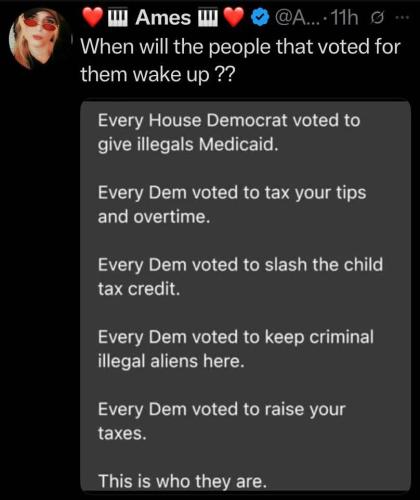420x500 pixels.
Task: Click the 'them wake up ??' text line
Action: 158,74
